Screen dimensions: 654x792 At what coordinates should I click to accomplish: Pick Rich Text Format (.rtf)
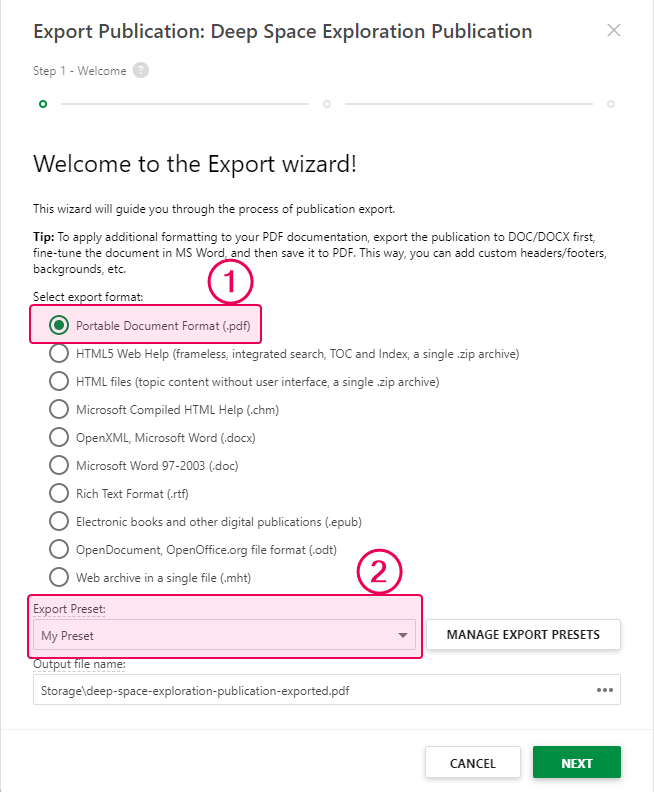click(x=60, y=493)
